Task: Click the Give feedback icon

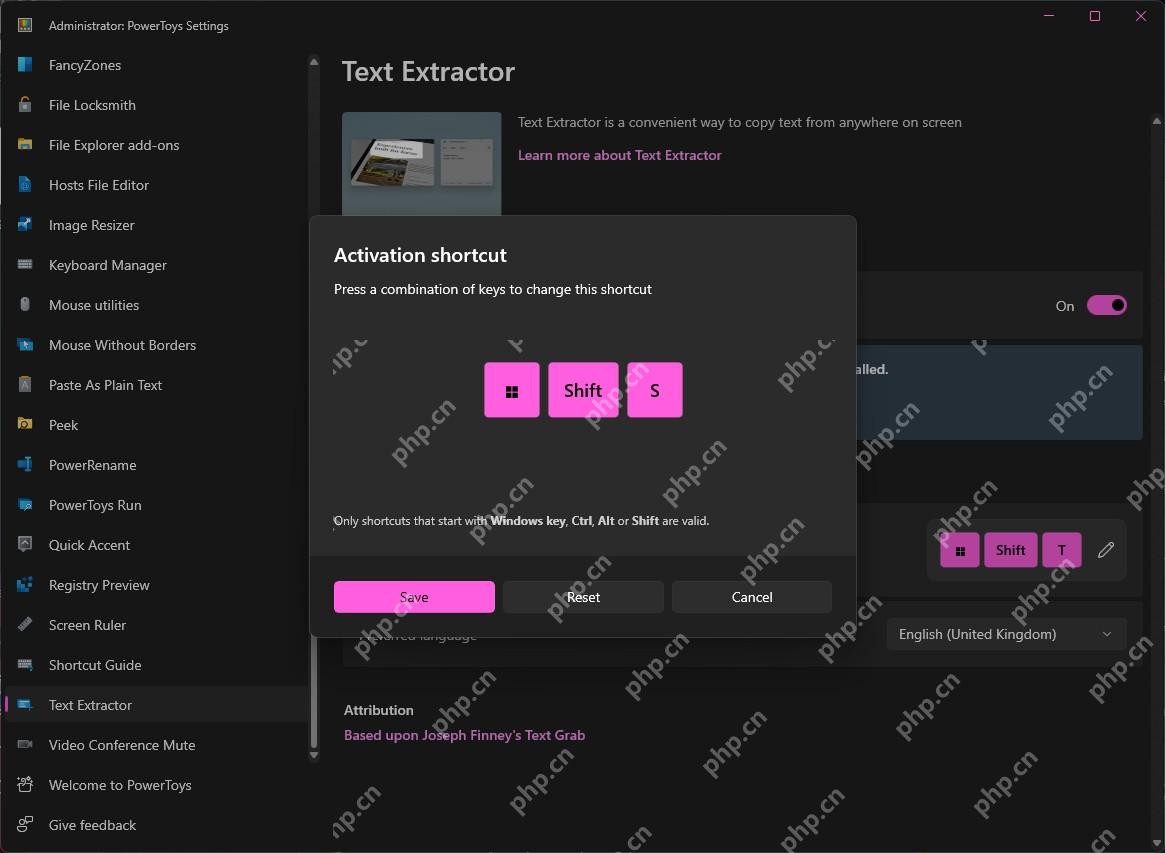Action: coord(25,824)
